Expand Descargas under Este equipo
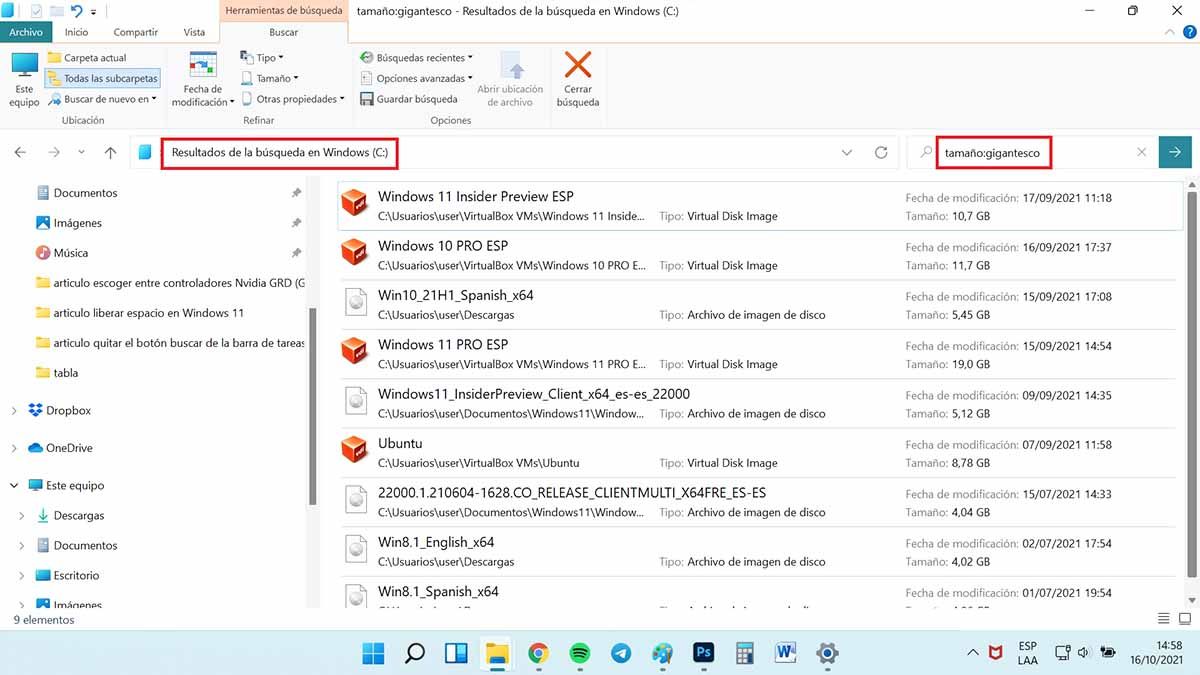 tap(22, 516)
